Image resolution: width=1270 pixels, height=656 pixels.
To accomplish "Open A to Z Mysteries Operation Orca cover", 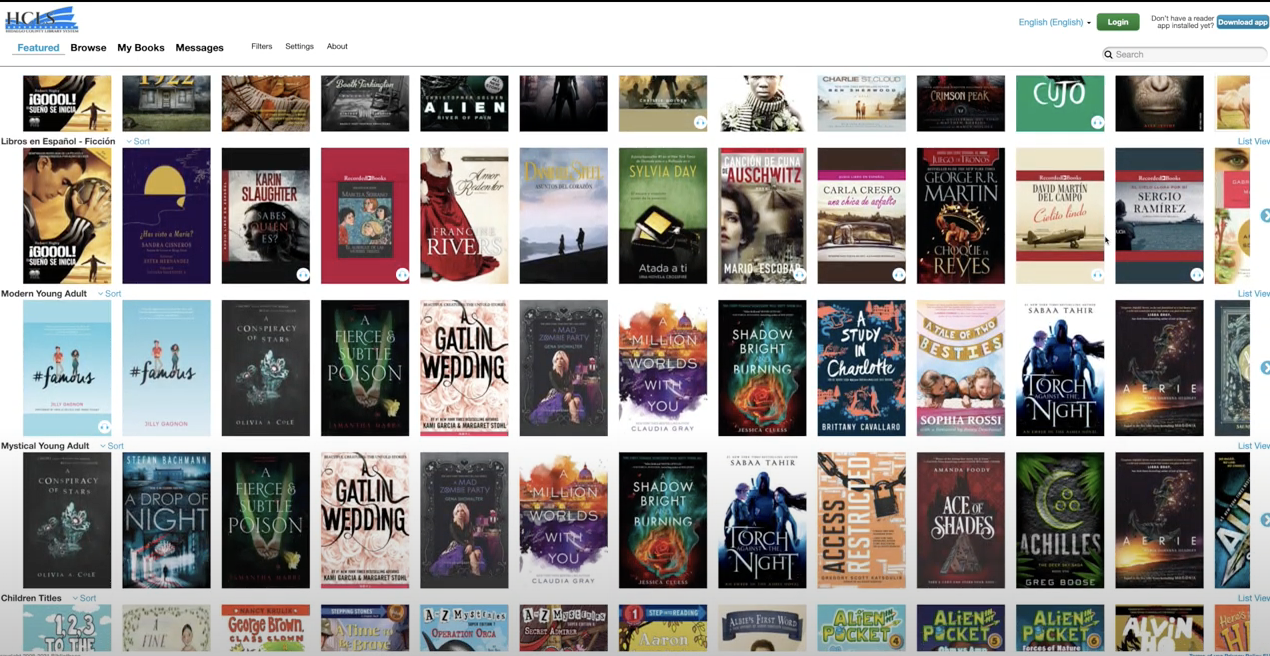I will pyautogui.click(x=464, y=628).
